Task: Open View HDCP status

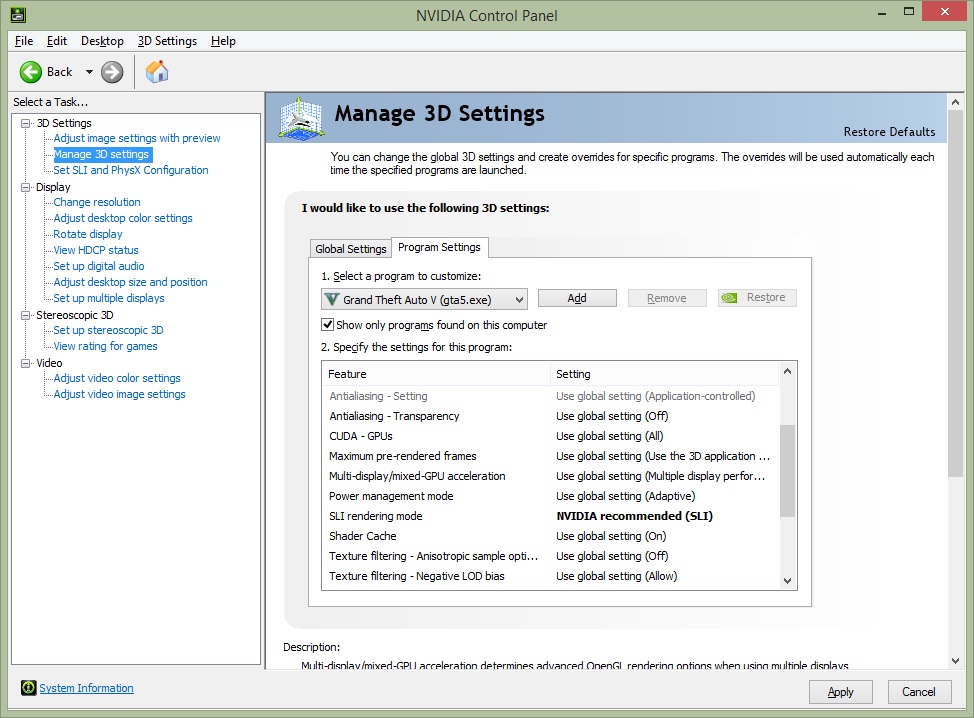Action: click(x=96, y=250)
